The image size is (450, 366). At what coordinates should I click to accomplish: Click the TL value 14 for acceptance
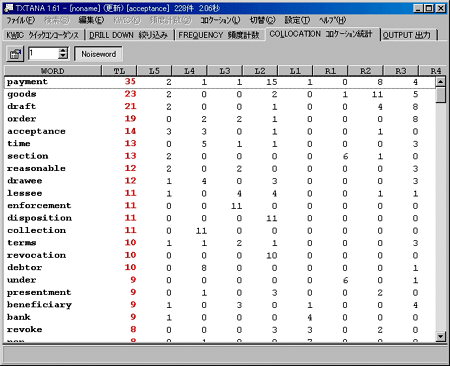(130, 131)
